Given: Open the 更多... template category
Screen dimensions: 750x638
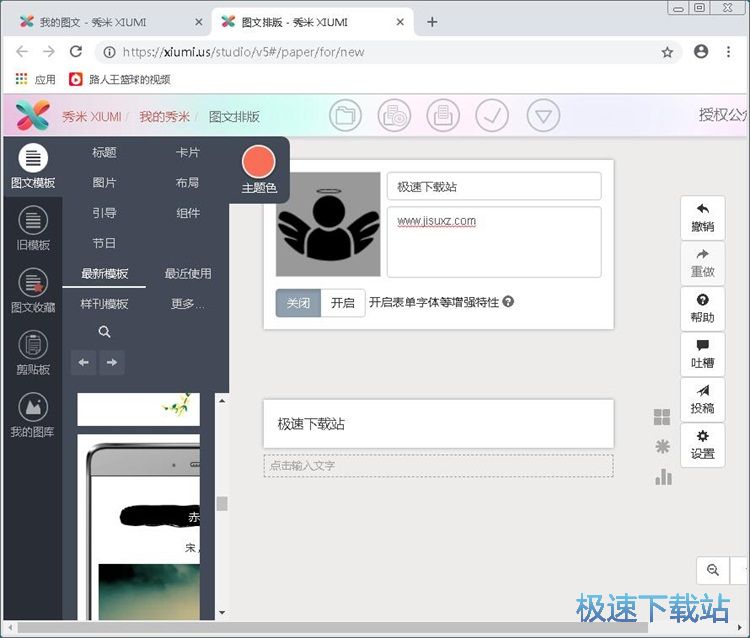Looking at the screenshot, I should pyautogui.click(x=188, y=304).
